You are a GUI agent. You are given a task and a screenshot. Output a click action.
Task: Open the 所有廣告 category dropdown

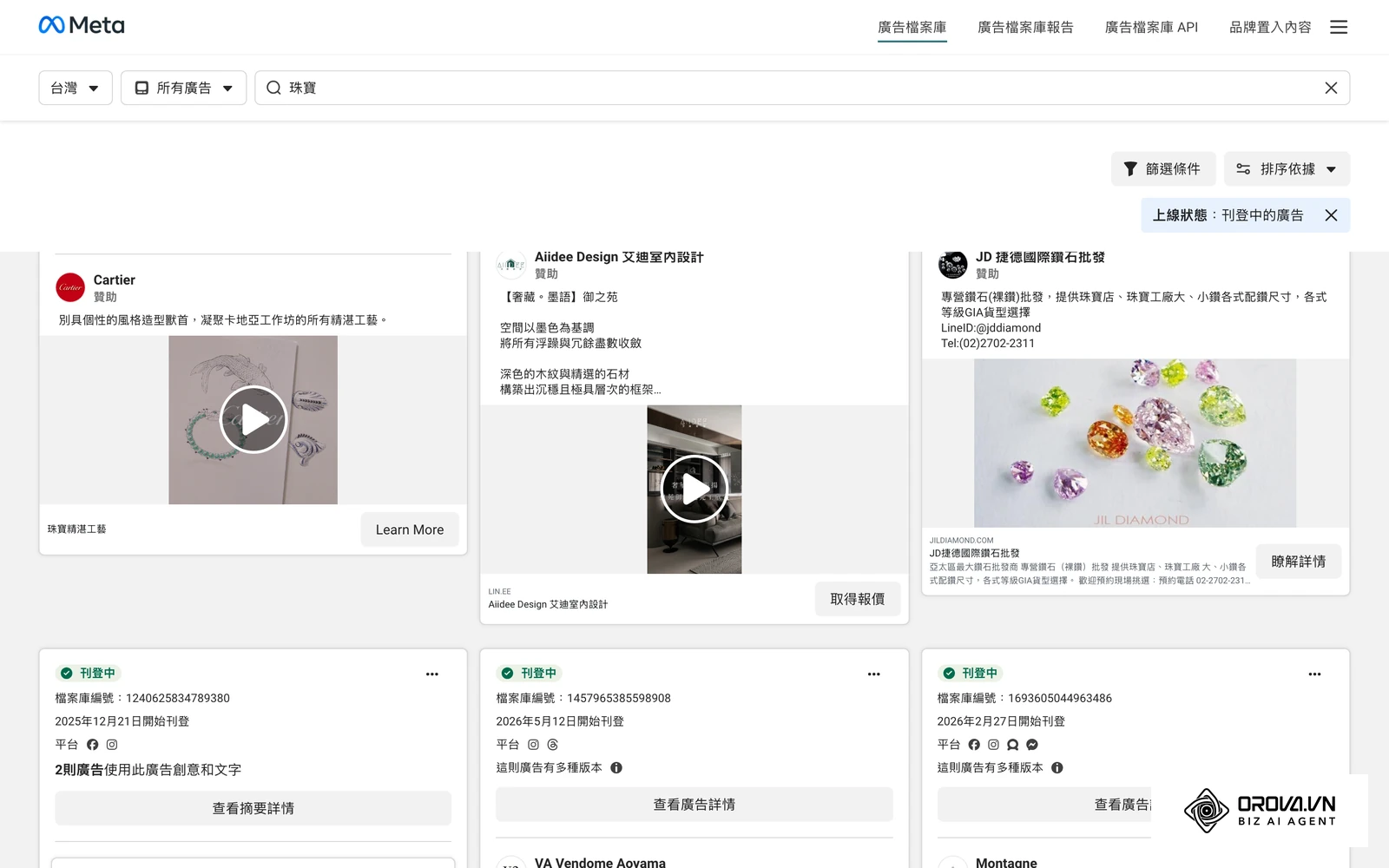(183, 88)
